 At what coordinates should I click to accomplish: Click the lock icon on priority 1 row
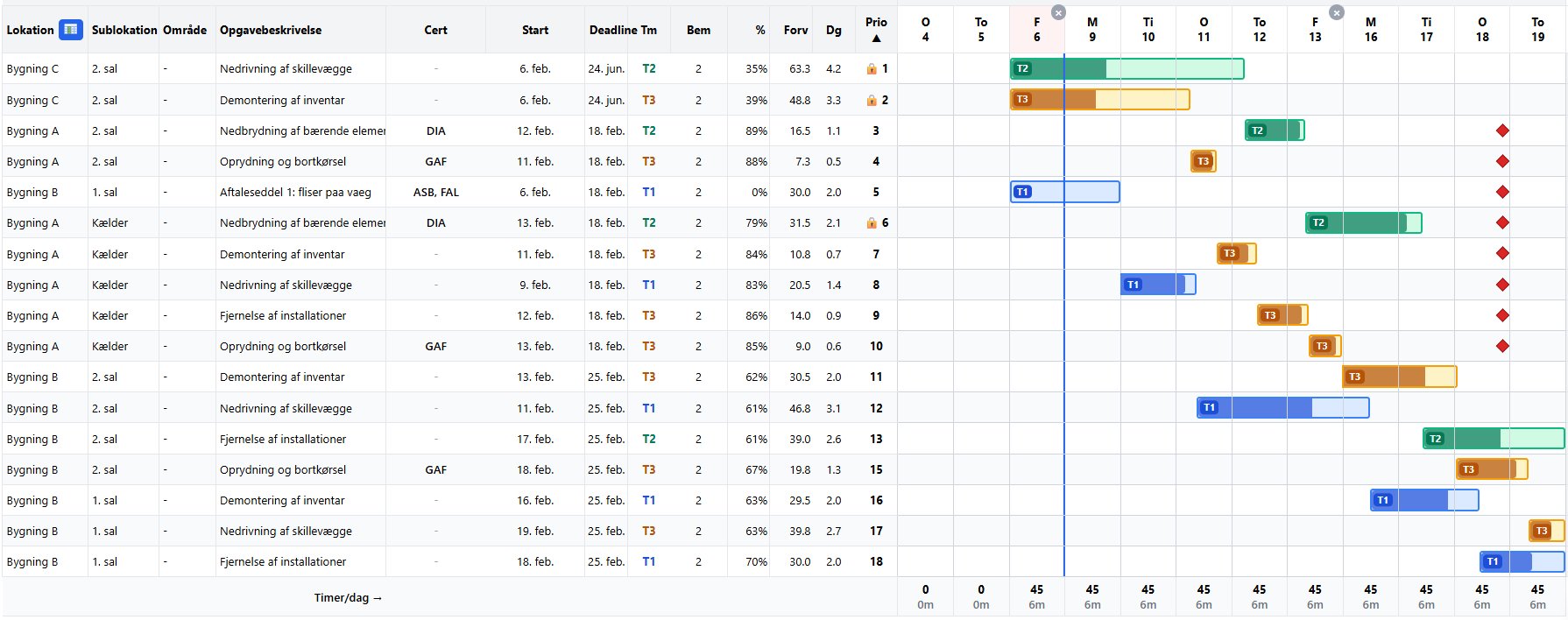[871, 68]
